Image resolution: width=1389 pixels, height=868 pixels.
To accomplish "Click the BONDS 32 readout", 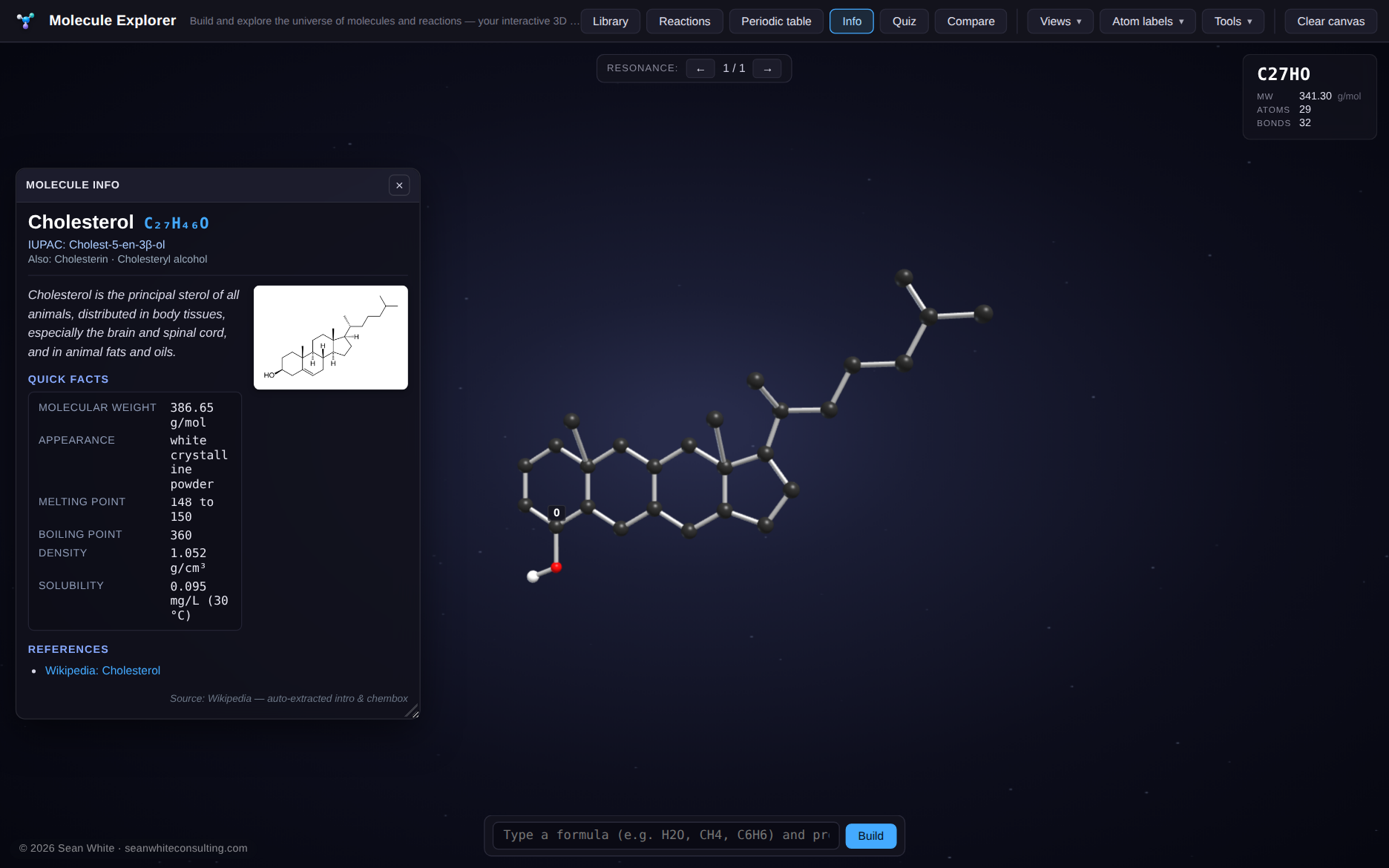I will 1284,123.
